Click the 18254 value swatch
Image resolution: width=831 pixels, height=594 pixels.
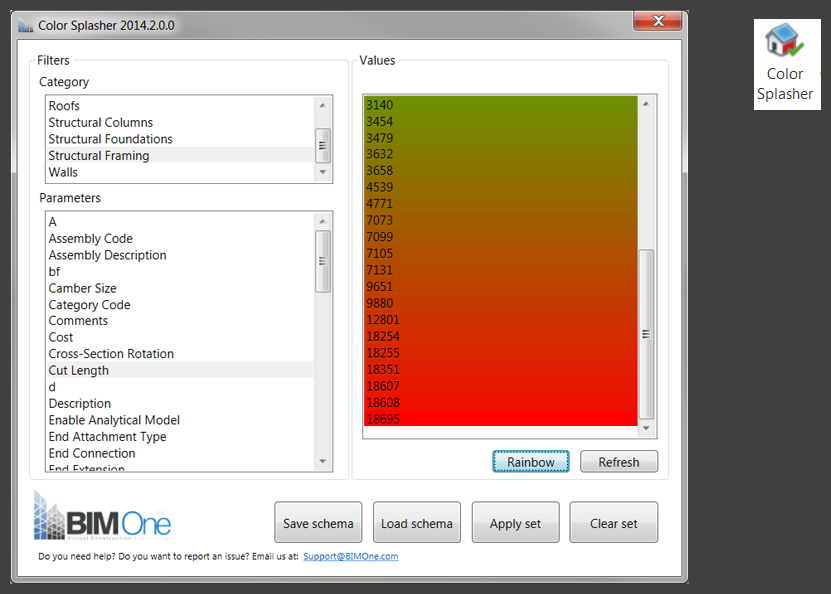point(500,336)
